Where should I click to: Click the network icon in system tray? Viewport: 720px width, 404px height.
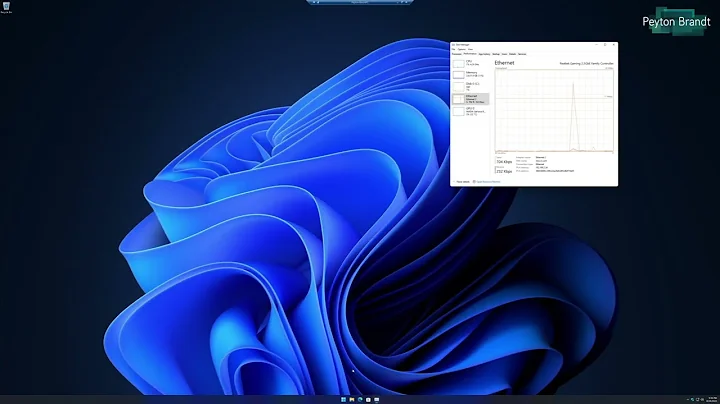pos(698,399)
